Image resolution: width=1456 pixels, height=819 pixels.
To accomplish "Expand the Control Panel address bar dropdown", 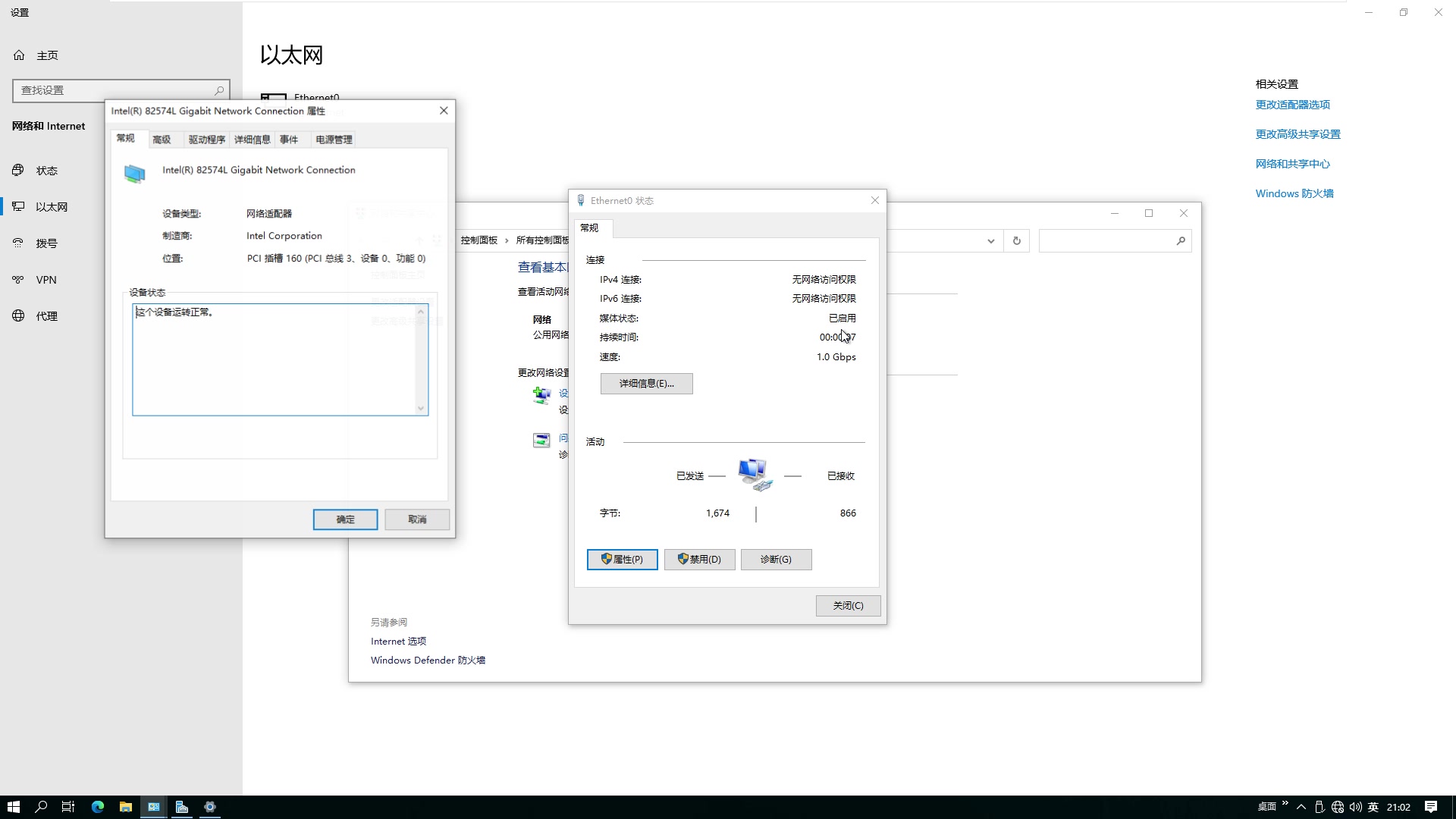I will (x=990, y=241).
